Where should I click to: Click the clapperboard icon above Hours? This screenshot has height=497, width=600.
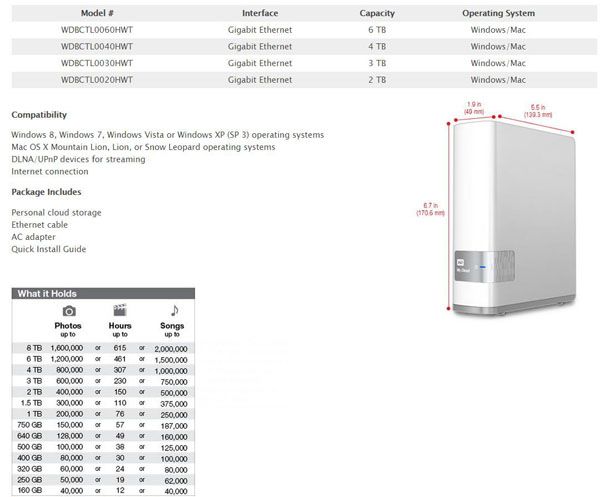tap(120, 310)
